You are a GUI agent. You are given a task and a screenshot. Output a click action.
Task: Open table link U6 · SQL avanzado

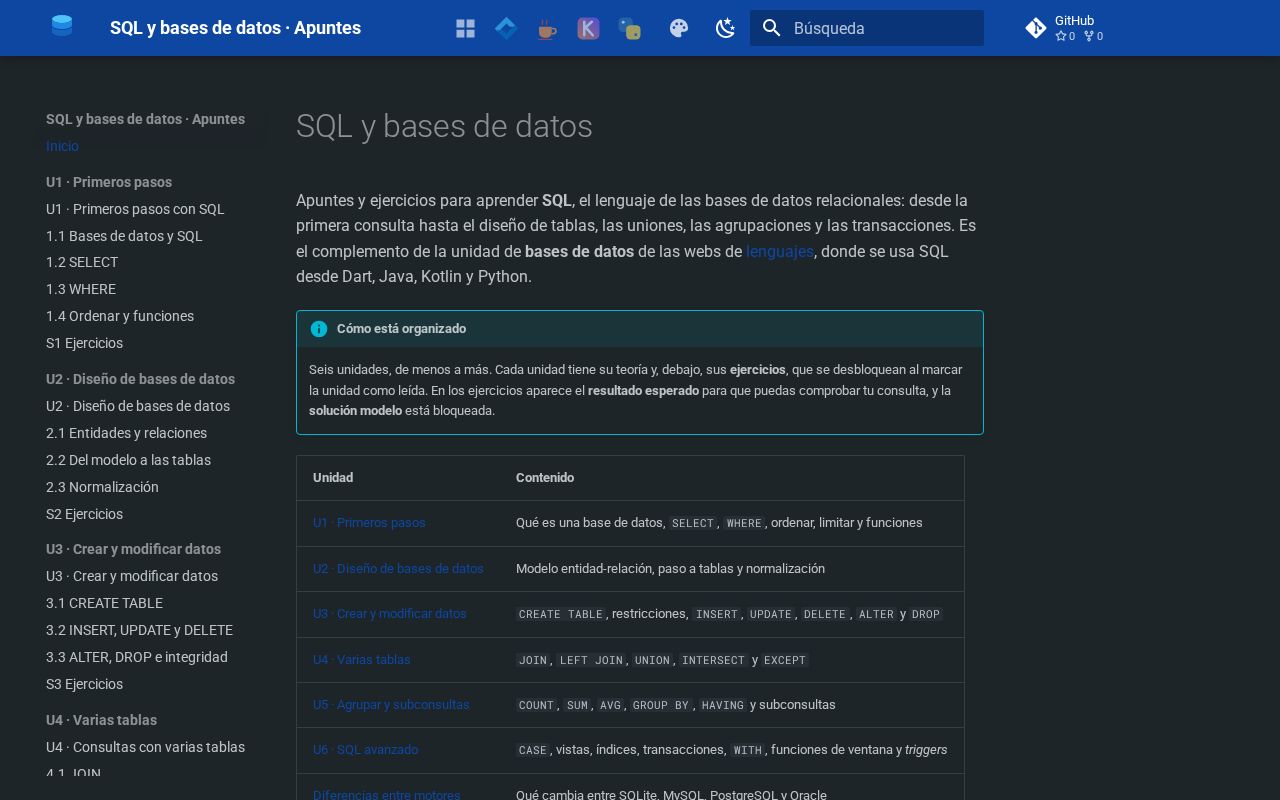(365, 750)
